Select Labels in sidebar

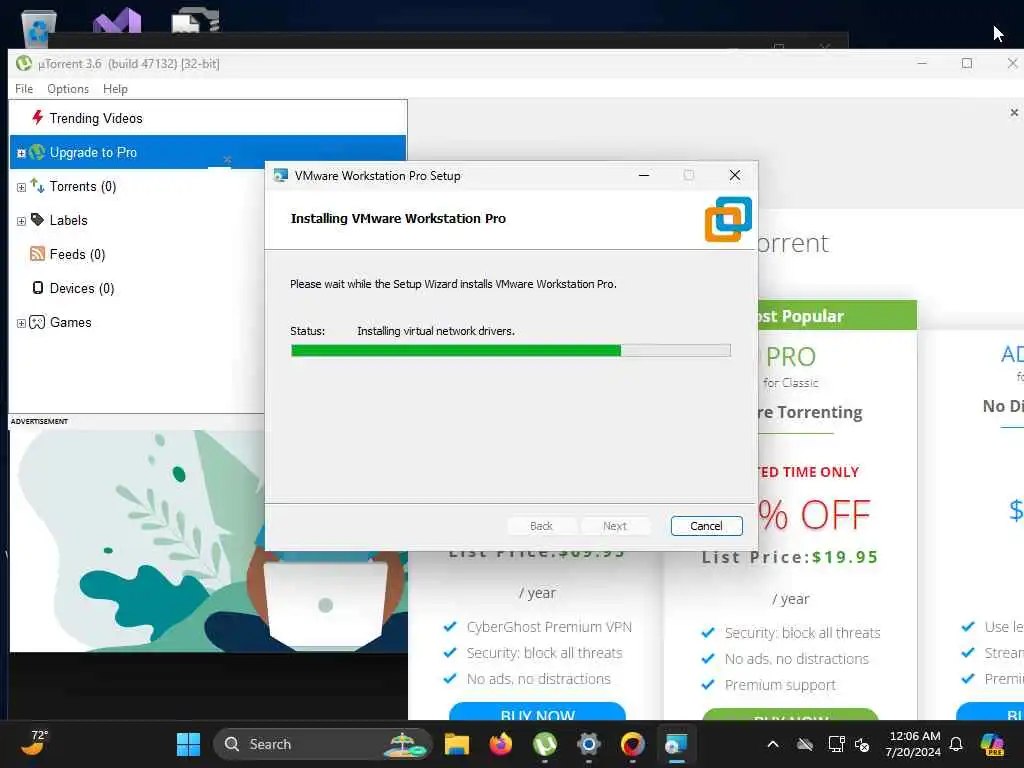(68, 220)
